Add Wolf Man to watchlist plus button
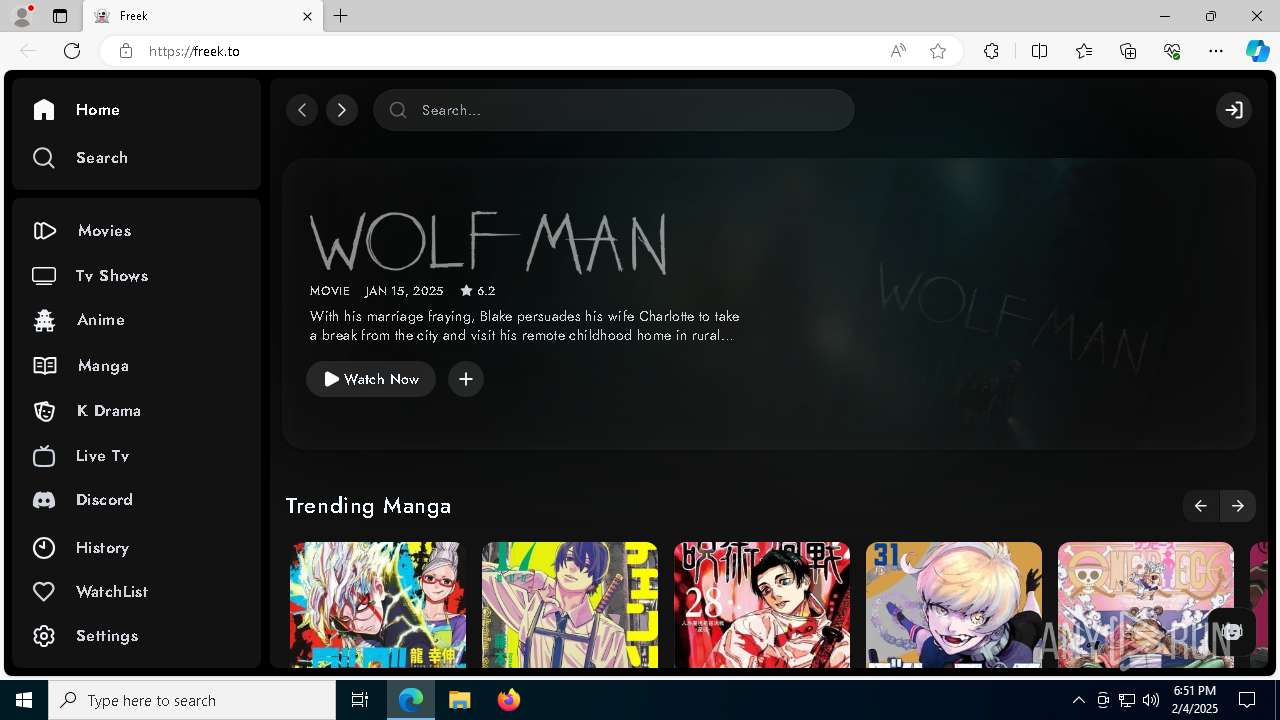Image resolution: width=1280 pixels, height=720 pixels. 466,379
